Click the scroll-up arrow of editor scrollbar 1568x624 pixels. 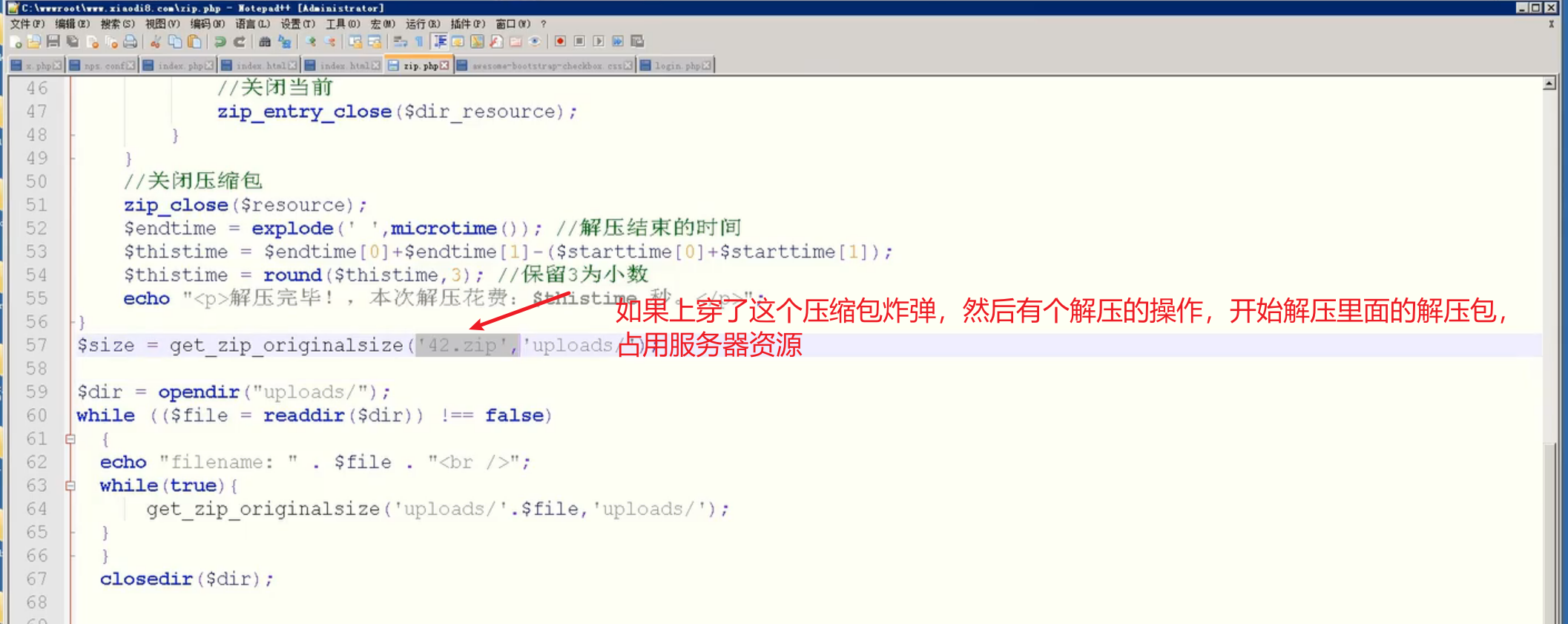1549,84
